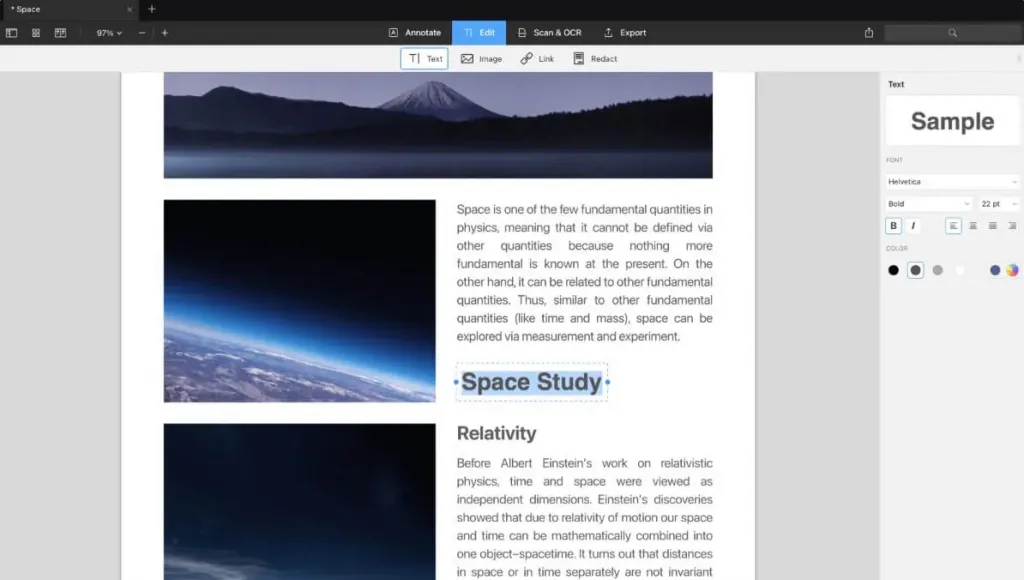This screenshot has width=1024, height=580.
Task: Toggle italic I formatting button
Action: (913, 226)
